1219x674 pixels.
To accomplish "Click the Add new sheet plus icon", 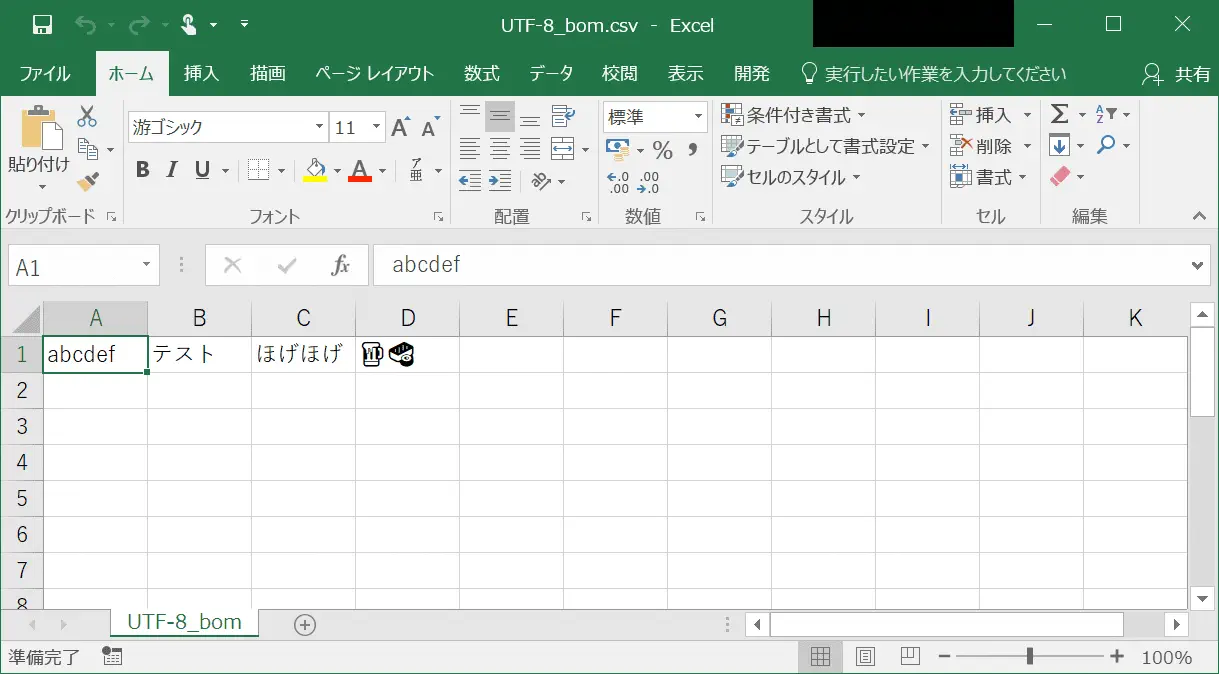I will point(305,625).
